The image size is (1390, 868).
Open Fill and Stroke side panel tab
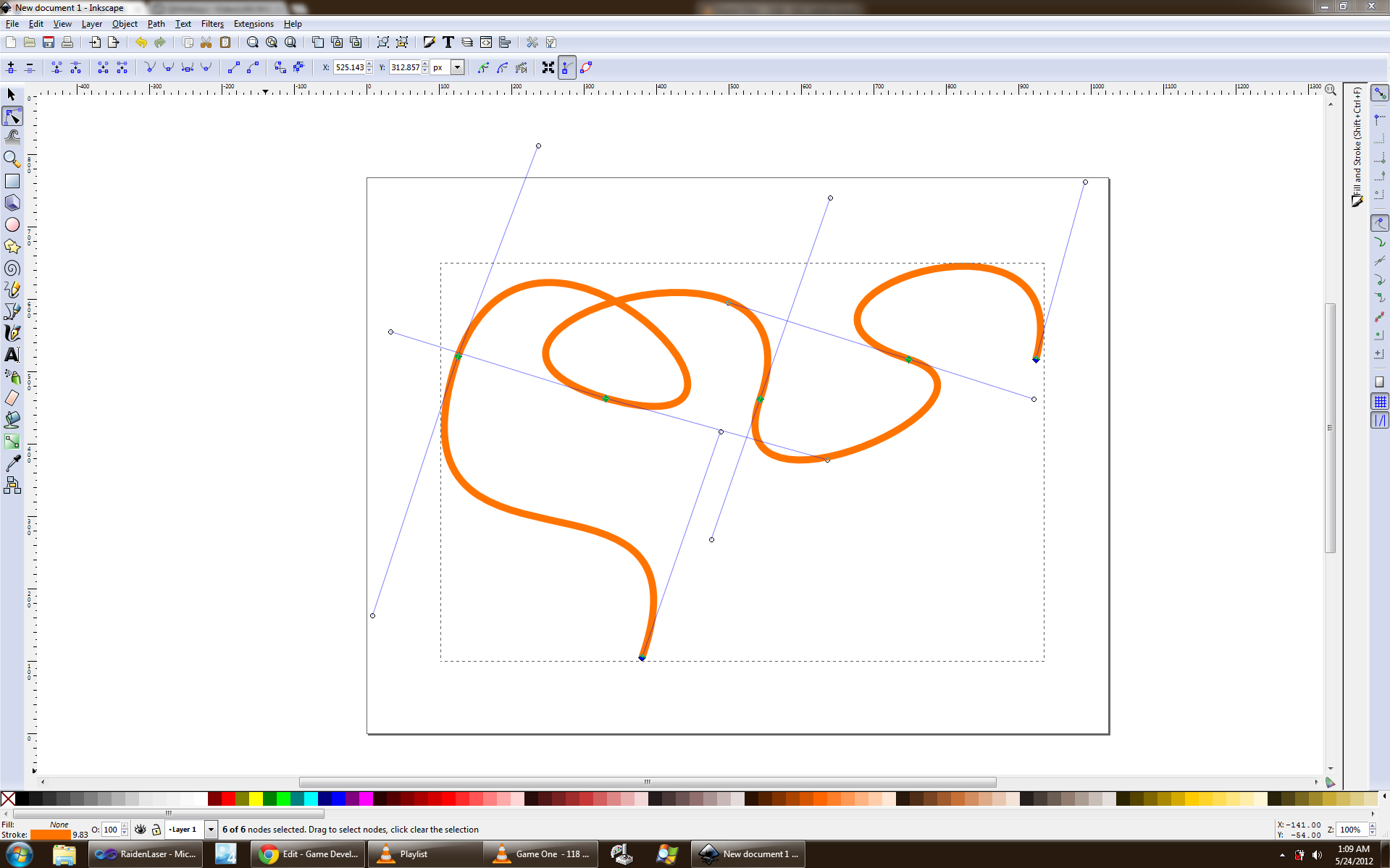[x=1357, y=148]
